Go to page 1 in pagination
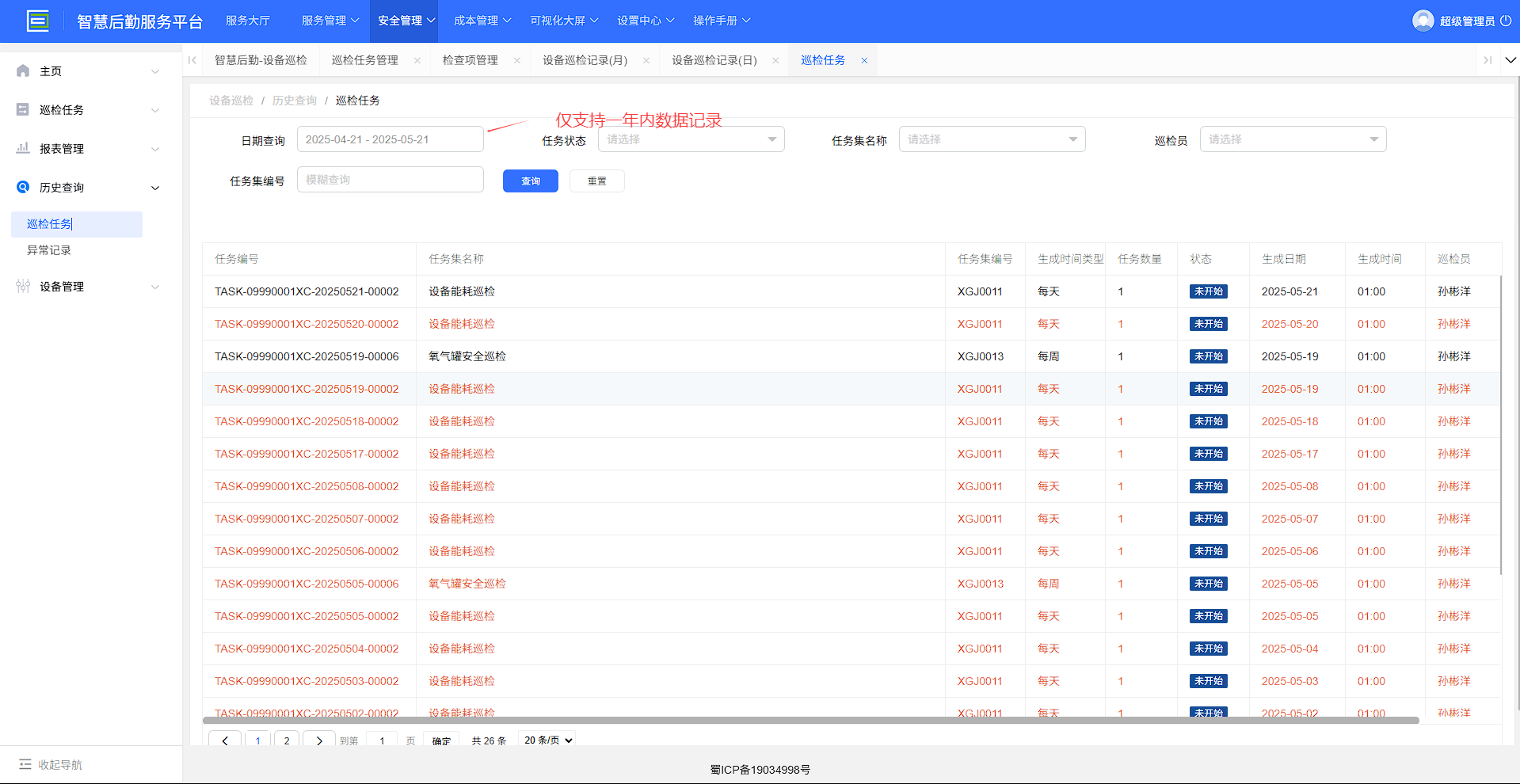 point(257,740)
